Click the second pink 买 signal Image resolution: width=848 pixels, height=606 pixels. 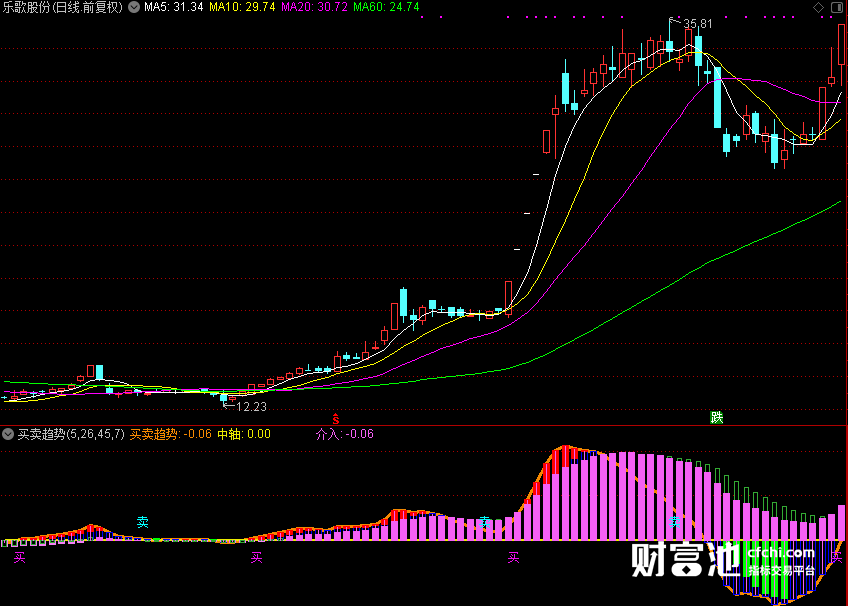[x=256, y=557]
